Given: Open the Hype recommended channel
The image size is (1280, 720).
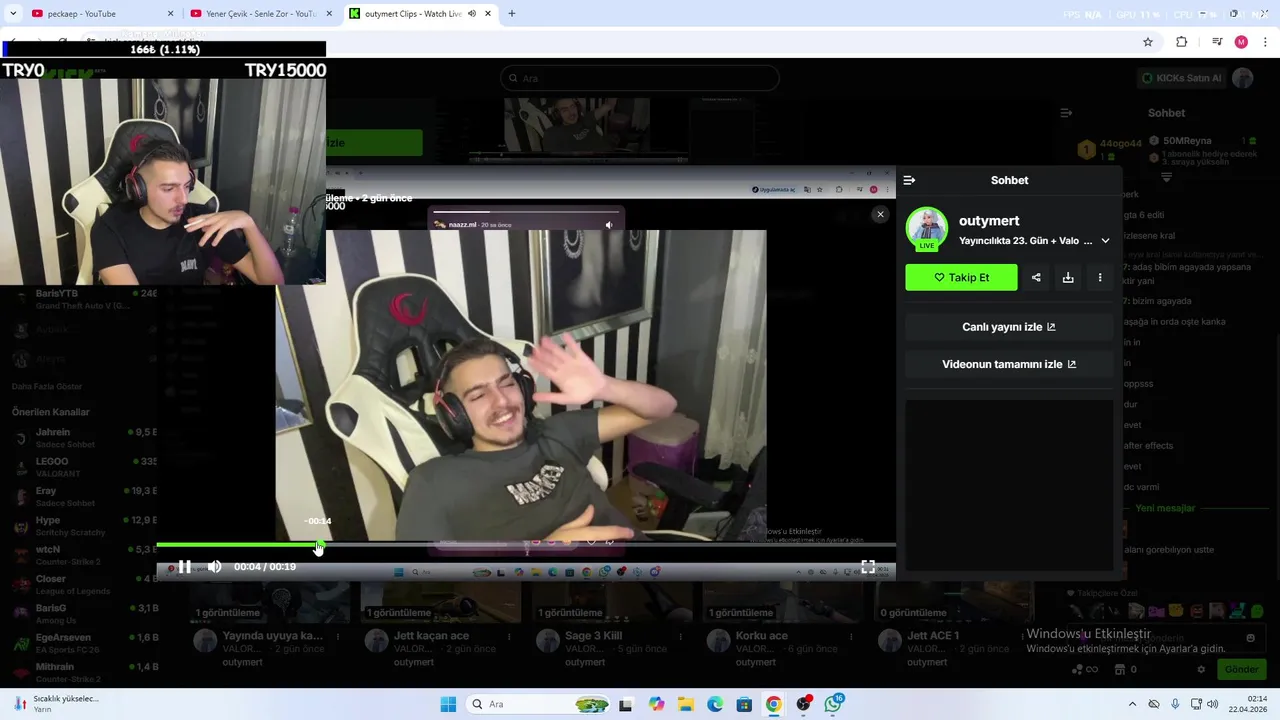Looking at the screenshot, I should tap(84, 526).
